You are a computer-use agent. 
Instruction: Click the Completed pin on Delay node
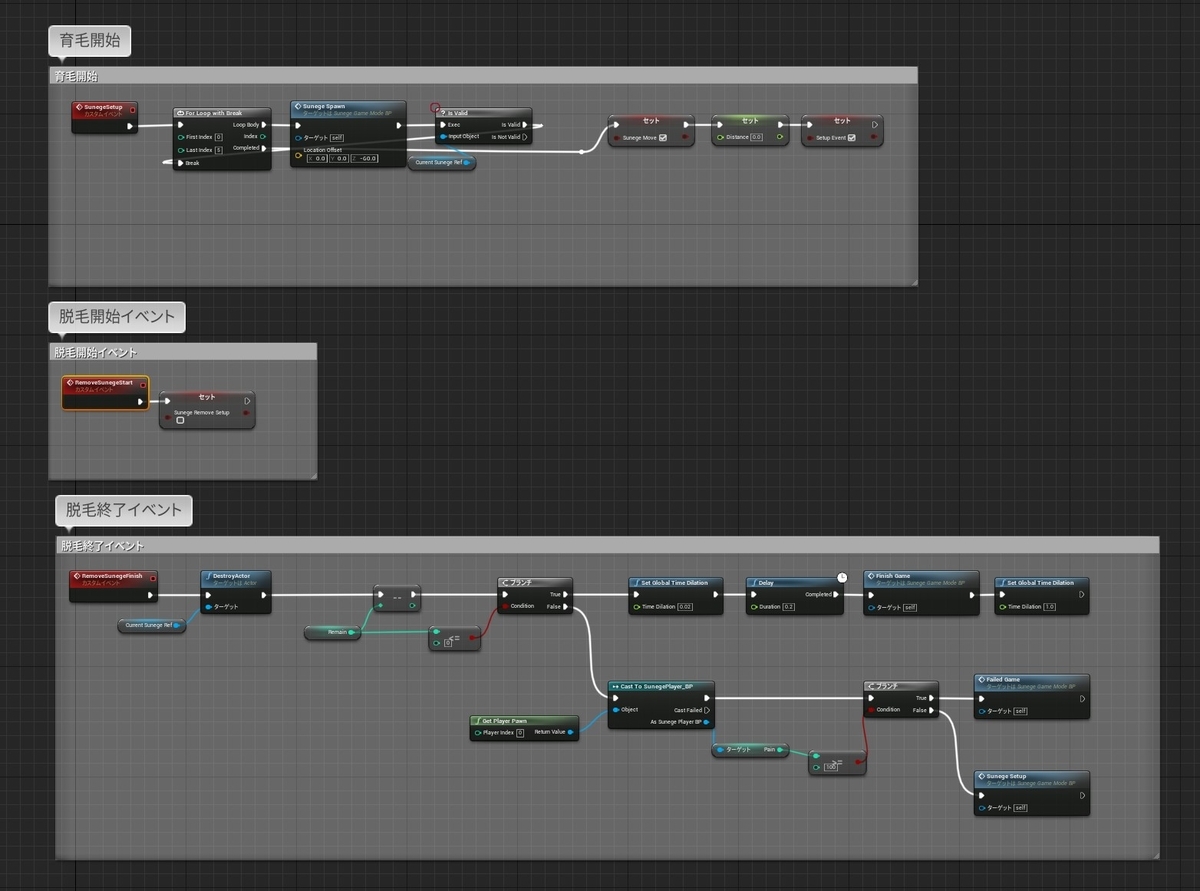pos(837,594)
